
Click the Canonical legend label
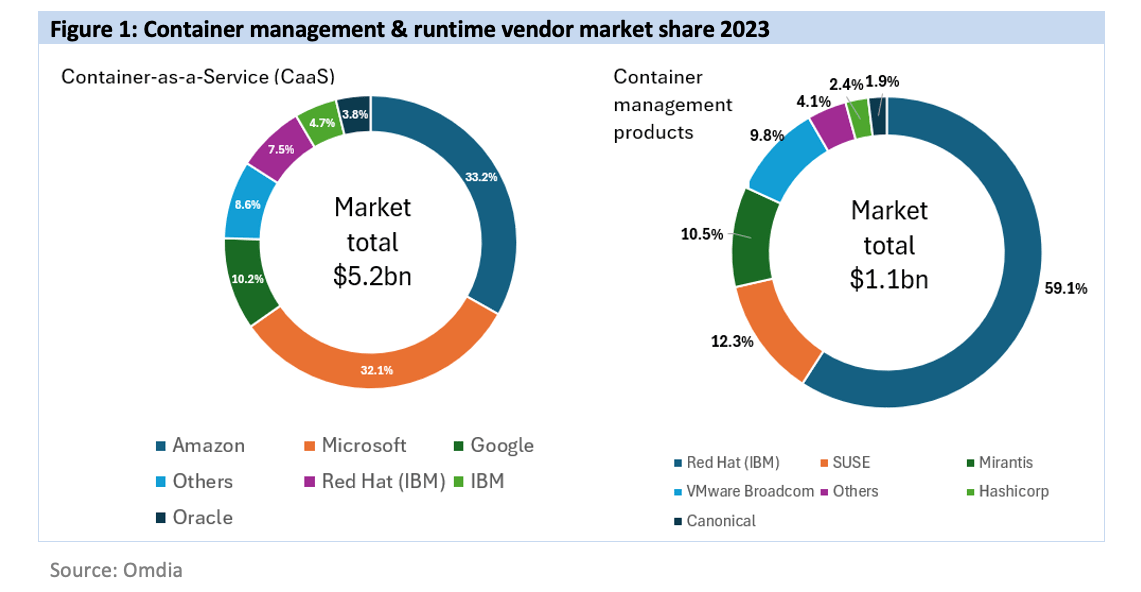pyautogui.click(x=721, y=520)
